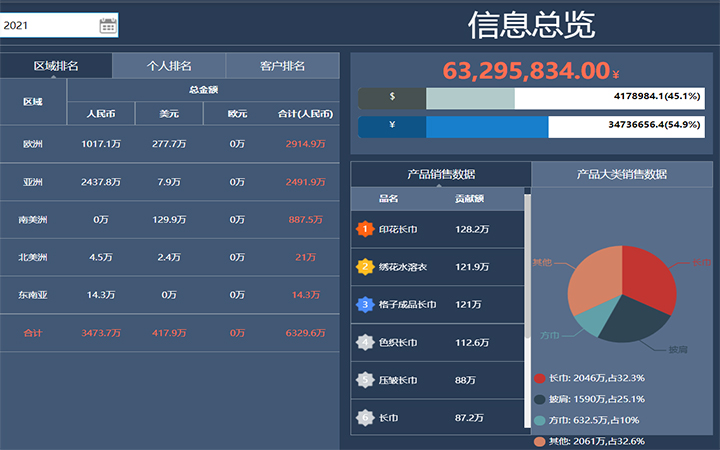Click the 2491.9万 total for 亚洲
The image size is (720, 450).
[x=305, y=182]
